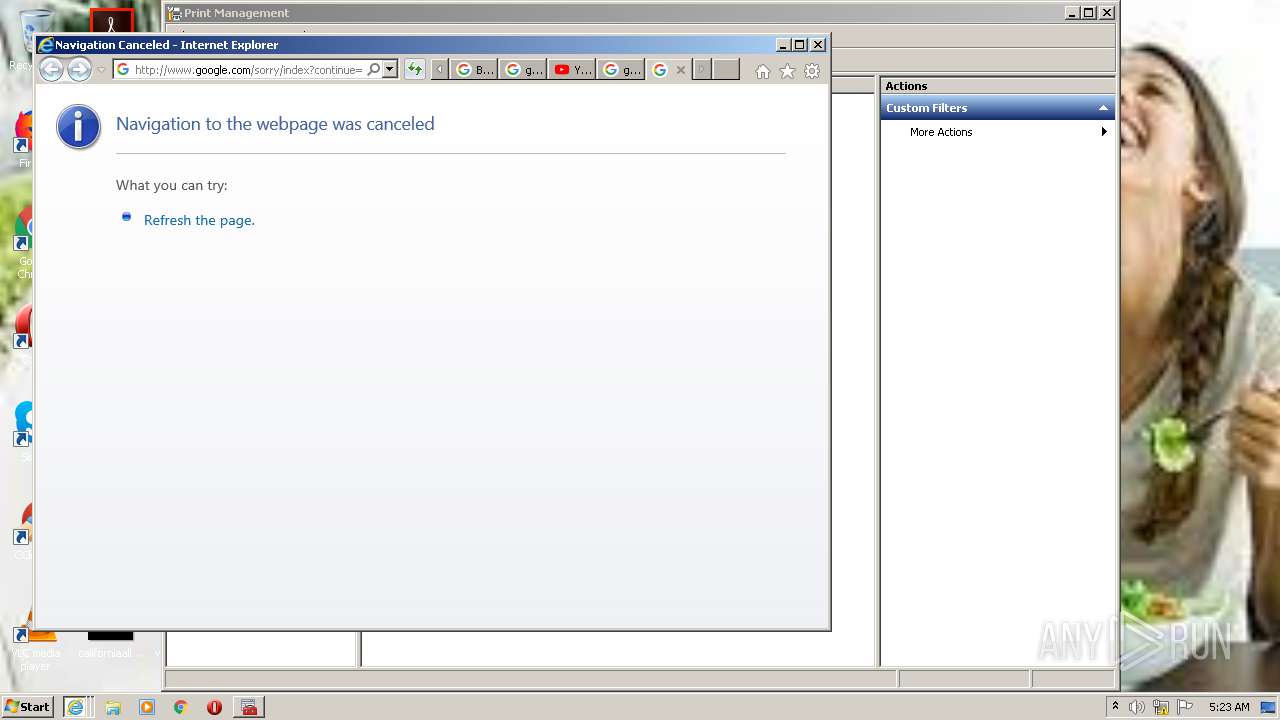Click 'Refresh the page.' link
1280x720 pixels.
[x=199, y=220]
